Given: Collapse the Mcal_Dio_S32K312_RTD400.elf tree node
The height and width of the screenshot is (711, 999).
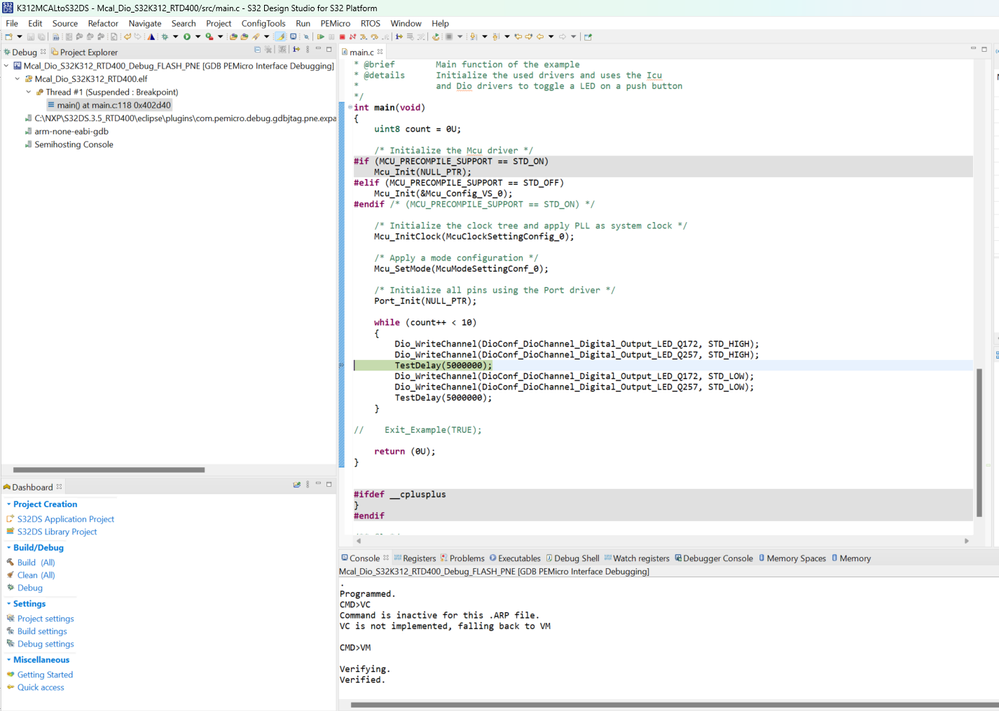Looking at the screenshot, I should click(x=17, y=79).
